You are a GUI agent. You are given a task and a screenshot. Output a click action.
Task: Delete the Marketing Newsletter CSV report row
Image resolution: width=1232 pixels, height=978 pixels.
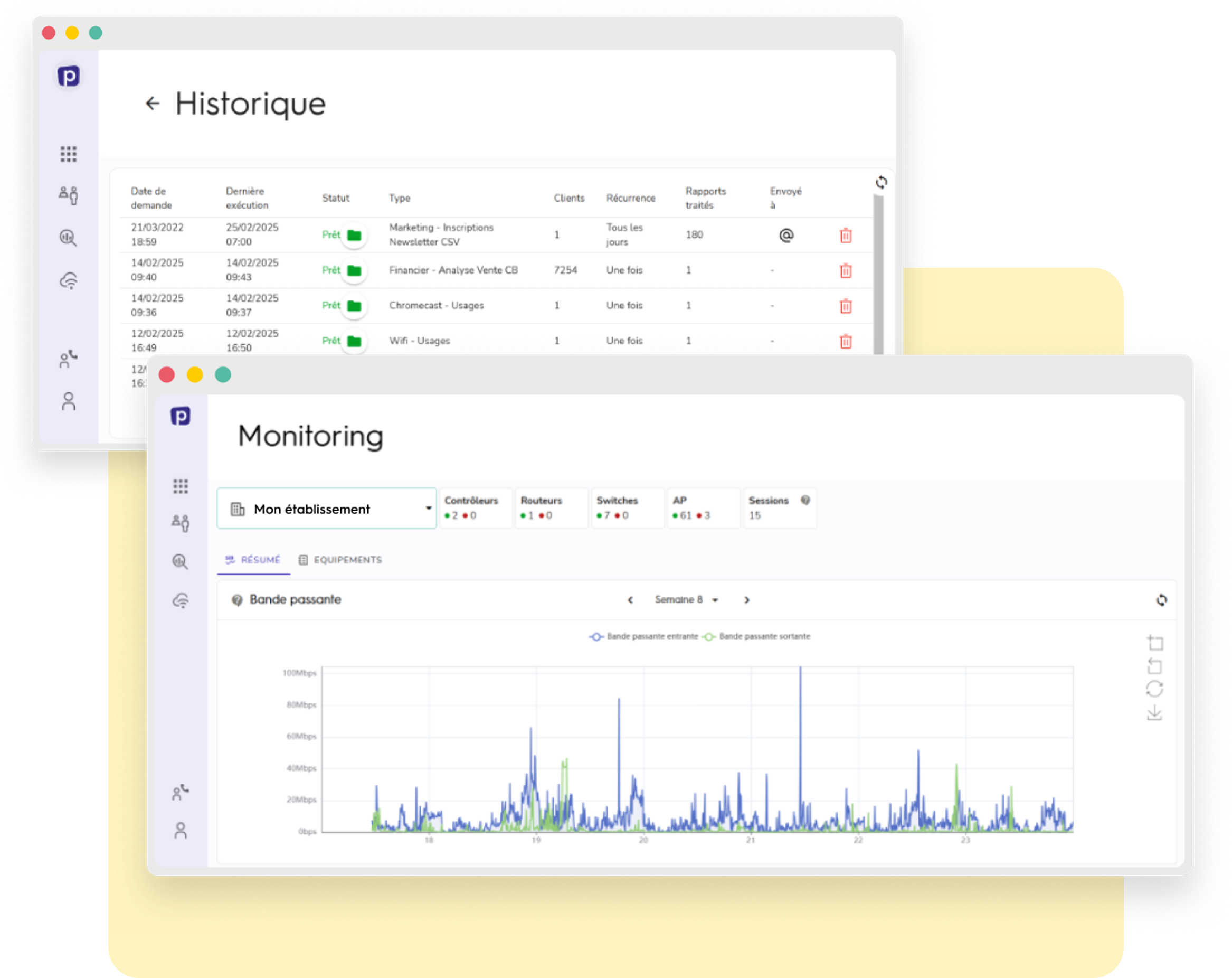pyautogui.click(x=845, y=235)
